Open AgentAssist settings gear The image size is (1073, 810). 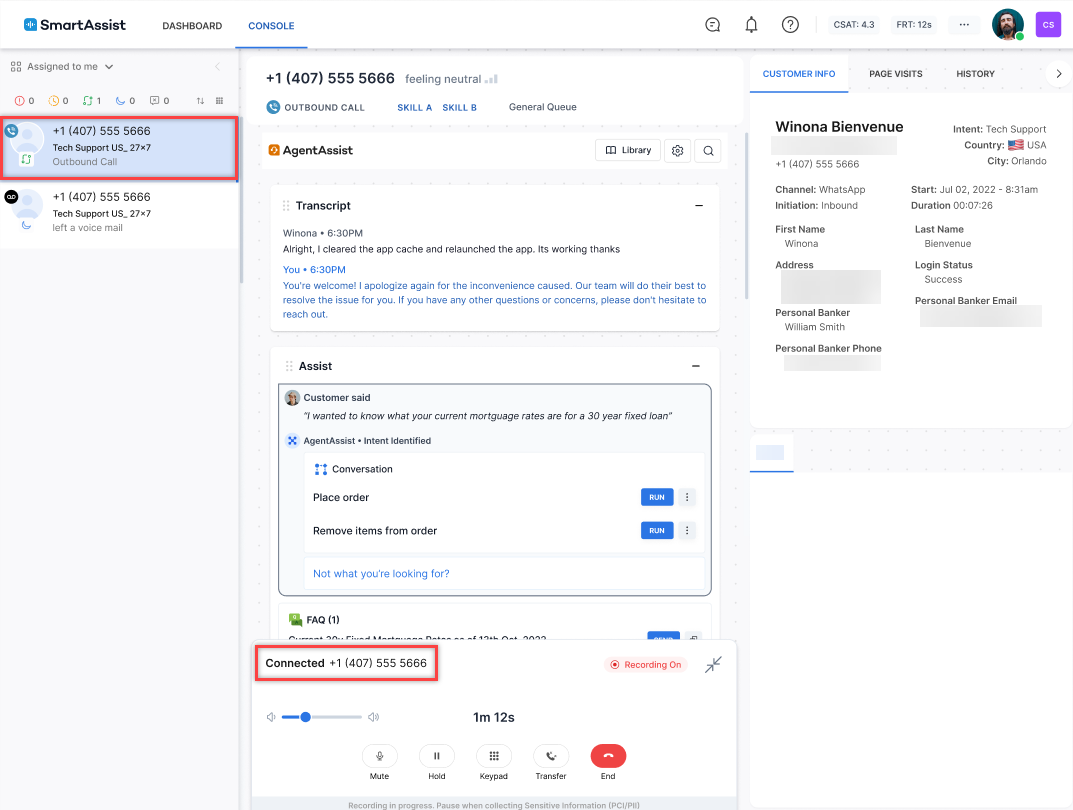pyautogui.click(x=678, y=150)
